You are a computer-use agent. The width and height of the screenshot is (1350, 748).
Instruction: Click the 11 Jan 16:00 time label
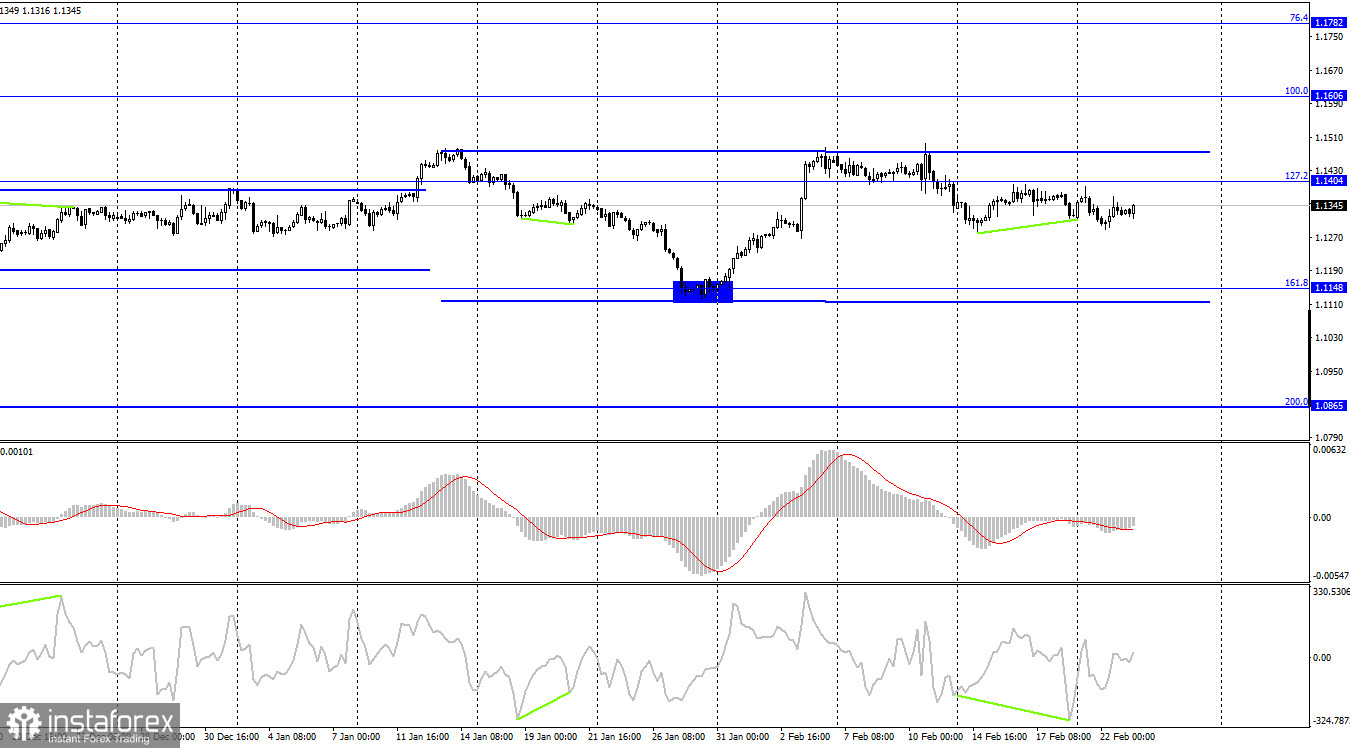(x=423, y=737)
